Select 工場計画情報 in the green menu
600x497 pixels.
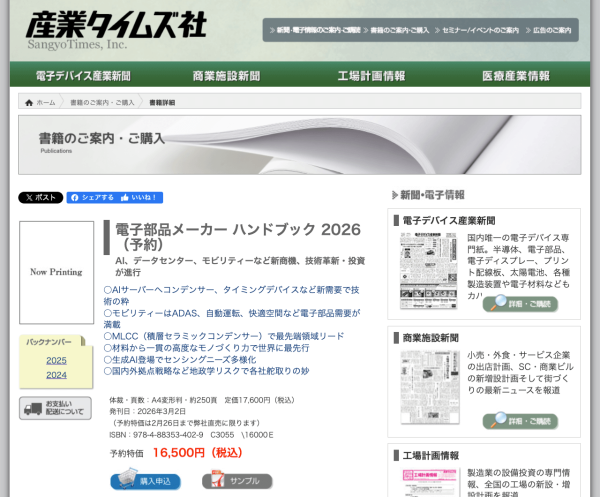tap(371, 76)
